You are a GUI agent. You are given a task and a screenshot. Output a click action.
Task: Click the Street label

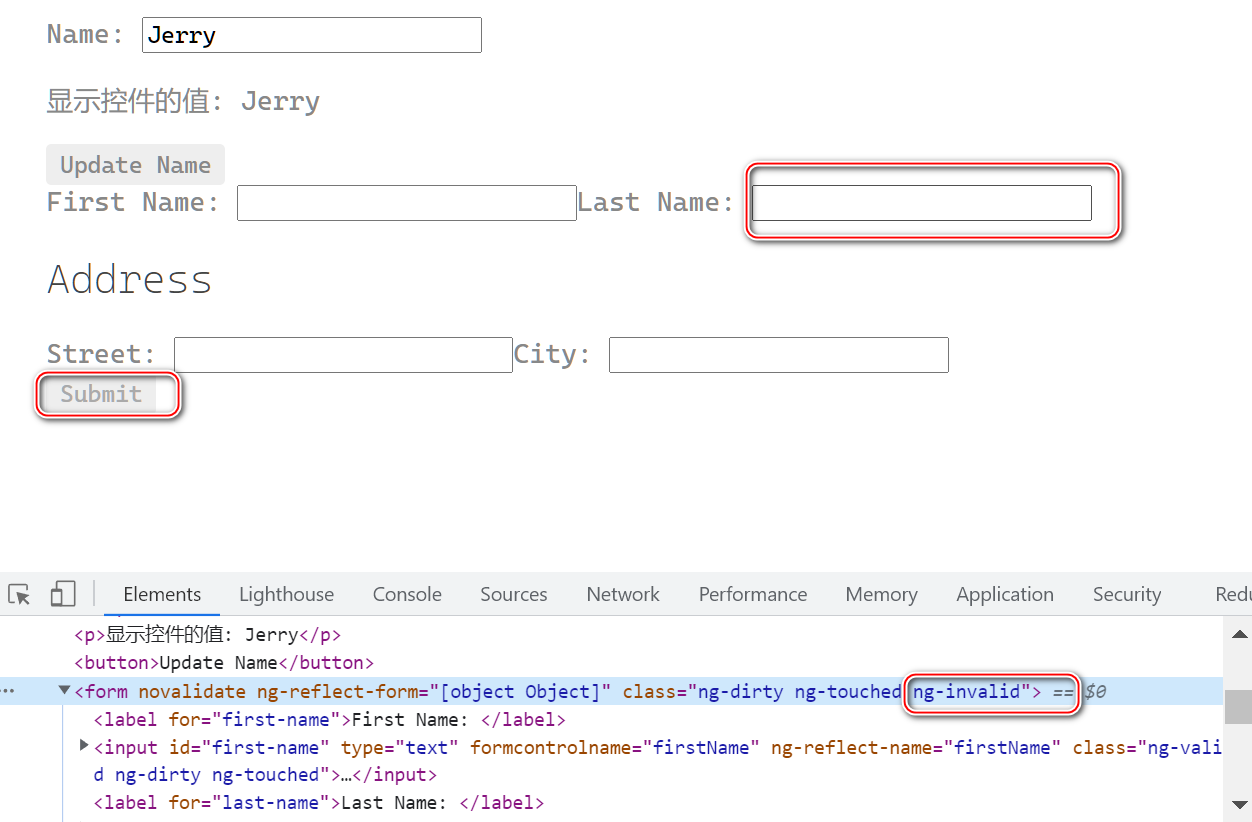(x=102, y=354)
